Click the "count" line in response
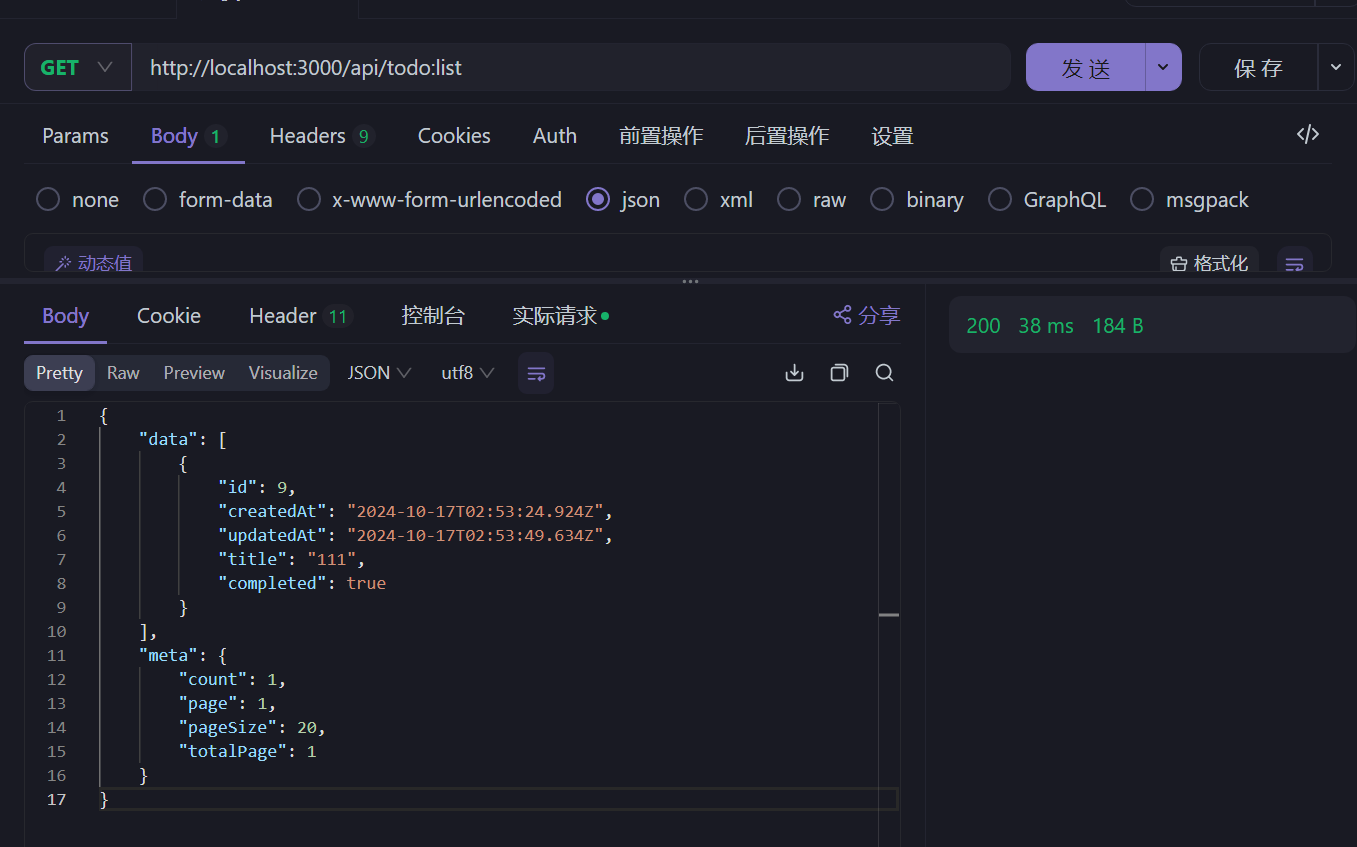 click(x=232, y=679)
